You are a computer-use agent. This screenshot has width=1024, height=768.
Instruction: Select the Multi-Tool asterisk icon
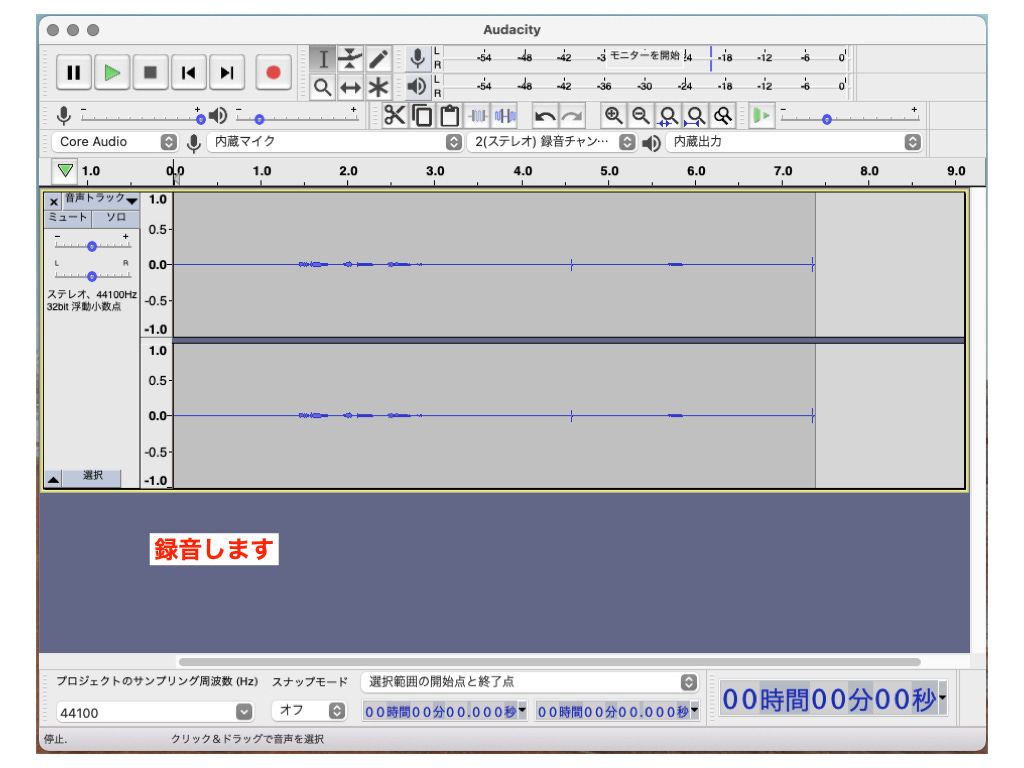click(378, 87)
